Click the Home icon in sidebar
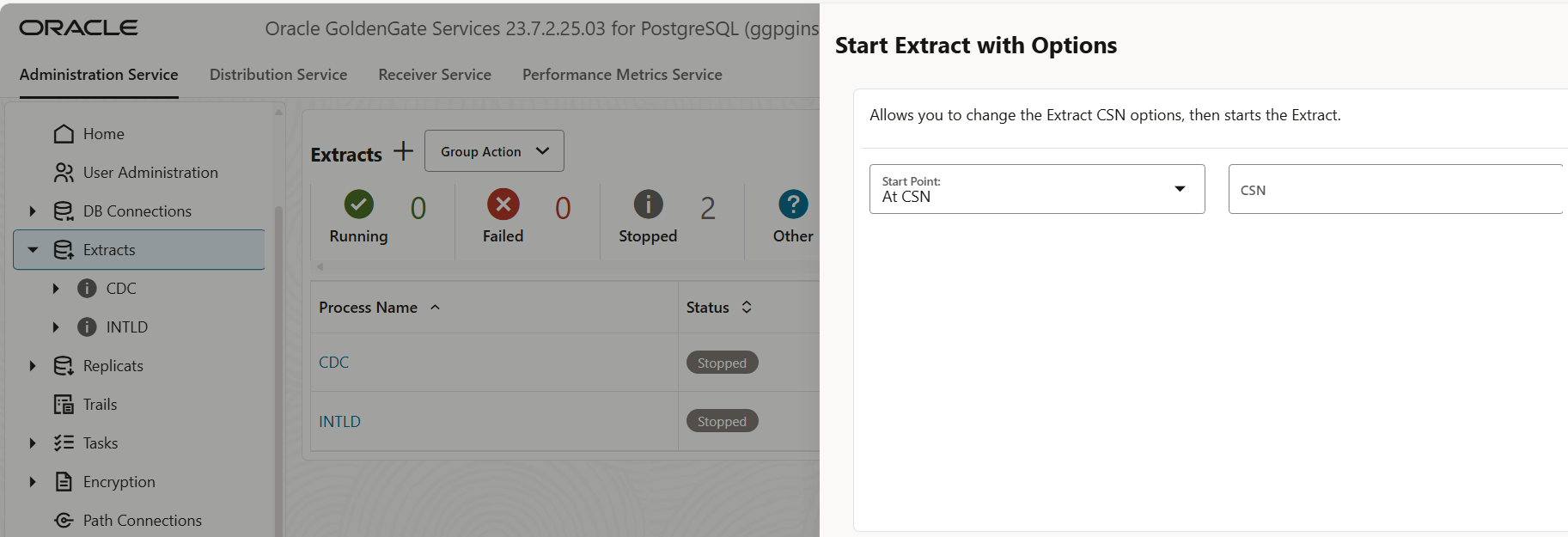 (x=64, y=134)
